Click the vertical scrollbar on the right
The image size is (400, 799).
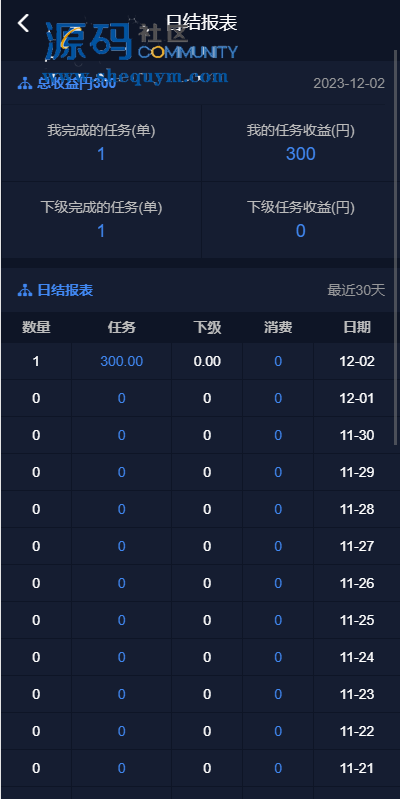(396, 247)
